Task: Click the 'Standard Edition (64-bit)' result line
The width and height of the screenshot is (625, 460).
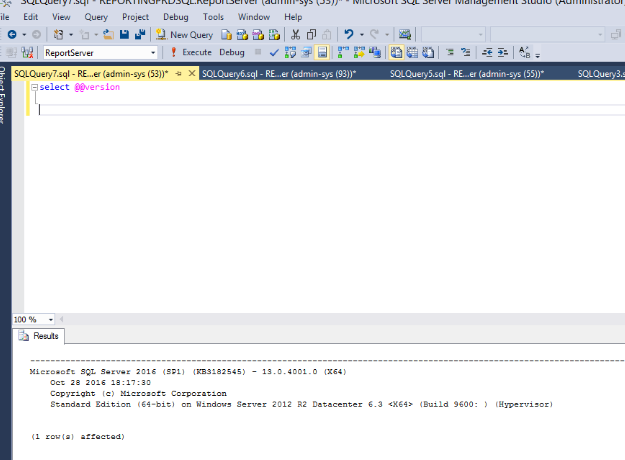Action: 301,404
